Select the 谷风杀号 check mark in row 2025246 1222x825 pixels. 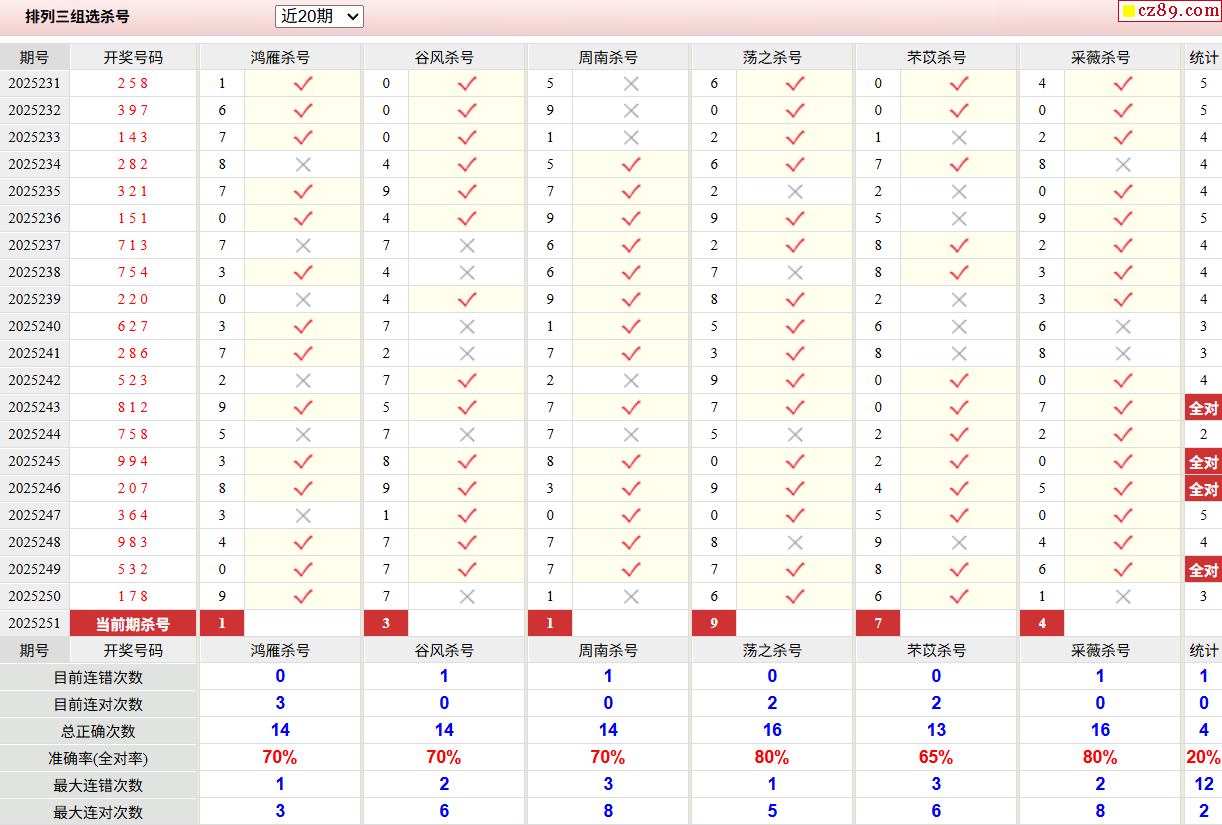click(467, 489)
